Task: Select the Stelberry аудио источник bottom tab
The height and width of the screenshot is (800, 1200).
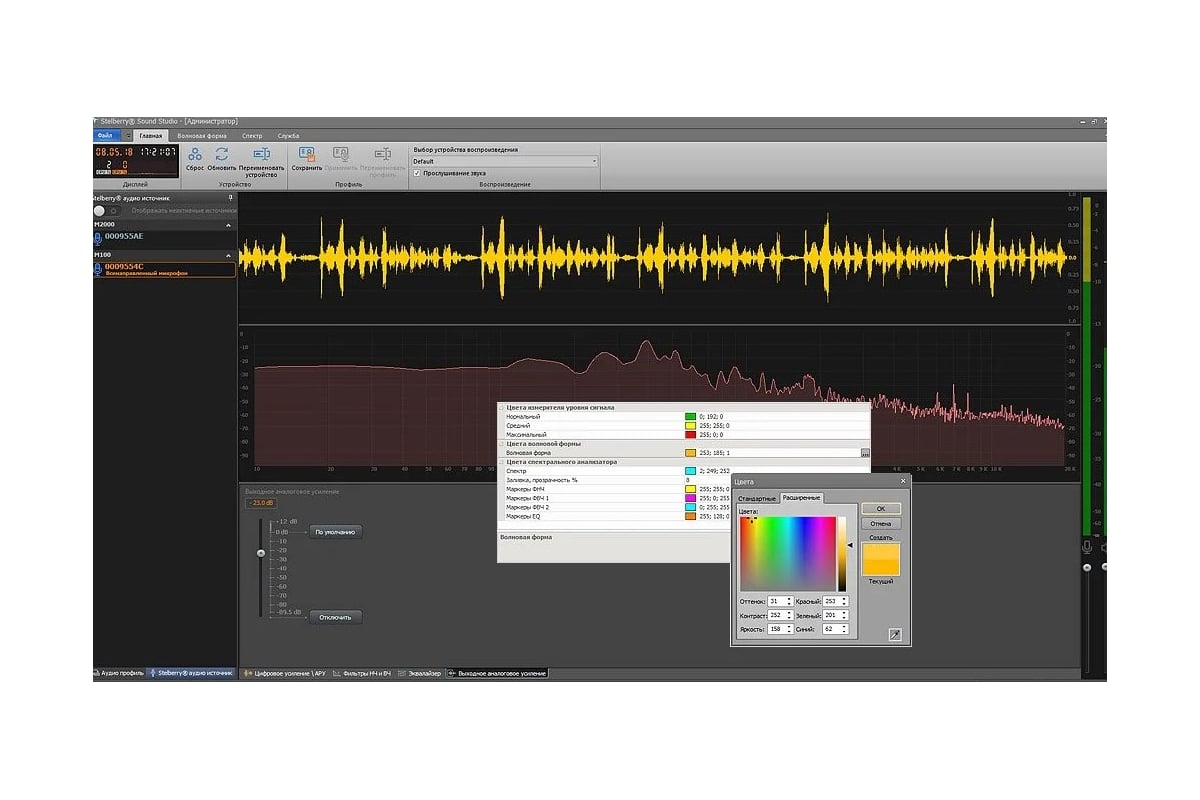Action: coord(192,673)
